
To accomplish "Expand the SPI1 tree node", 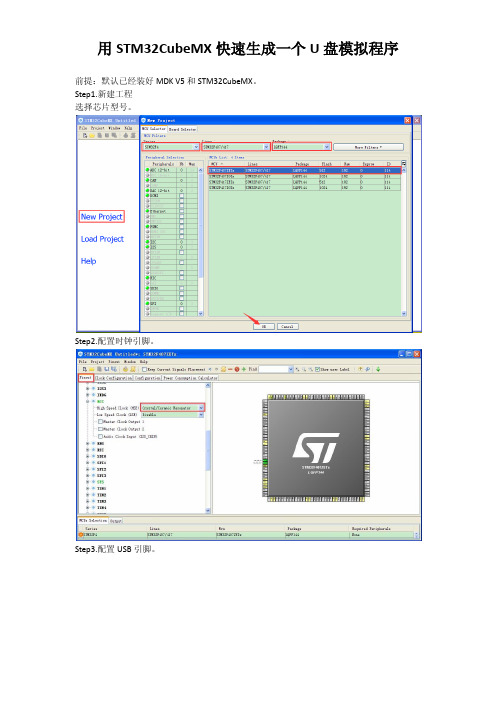I will click(x=87, y=462).
